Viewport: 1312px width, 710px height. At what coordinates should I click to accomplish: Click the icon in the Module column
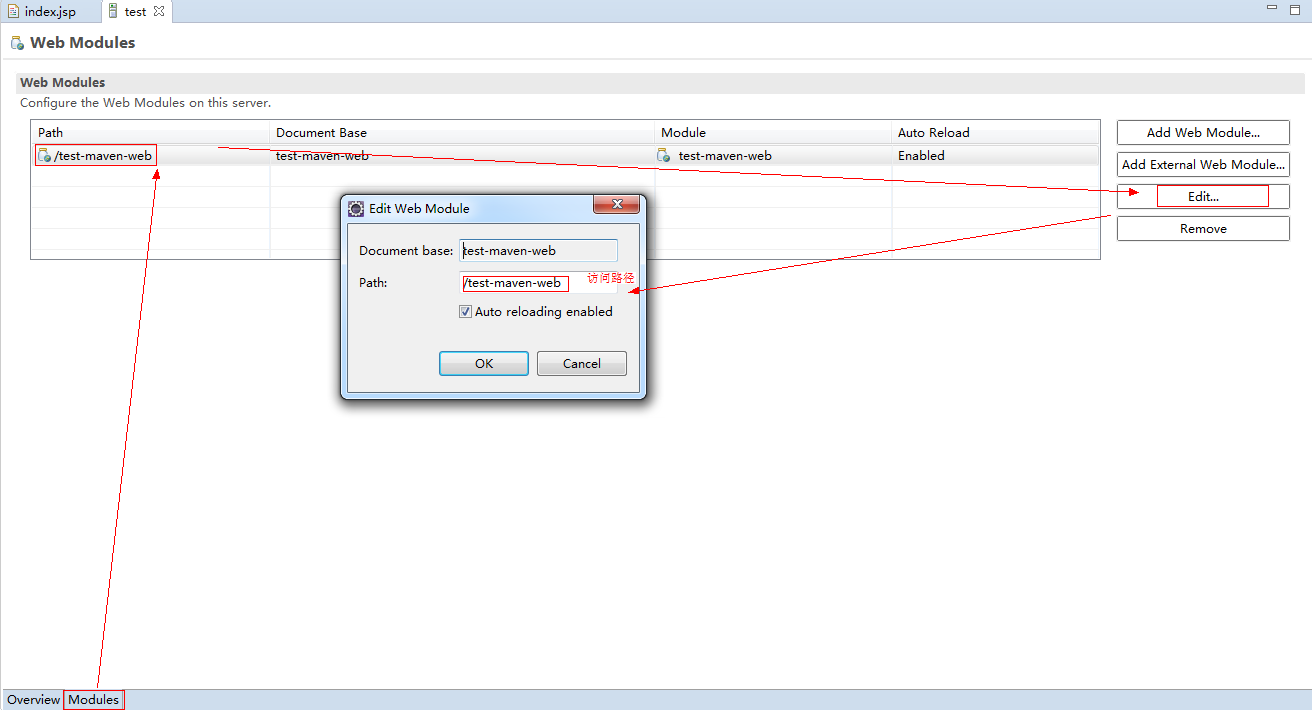click(664, 156)
